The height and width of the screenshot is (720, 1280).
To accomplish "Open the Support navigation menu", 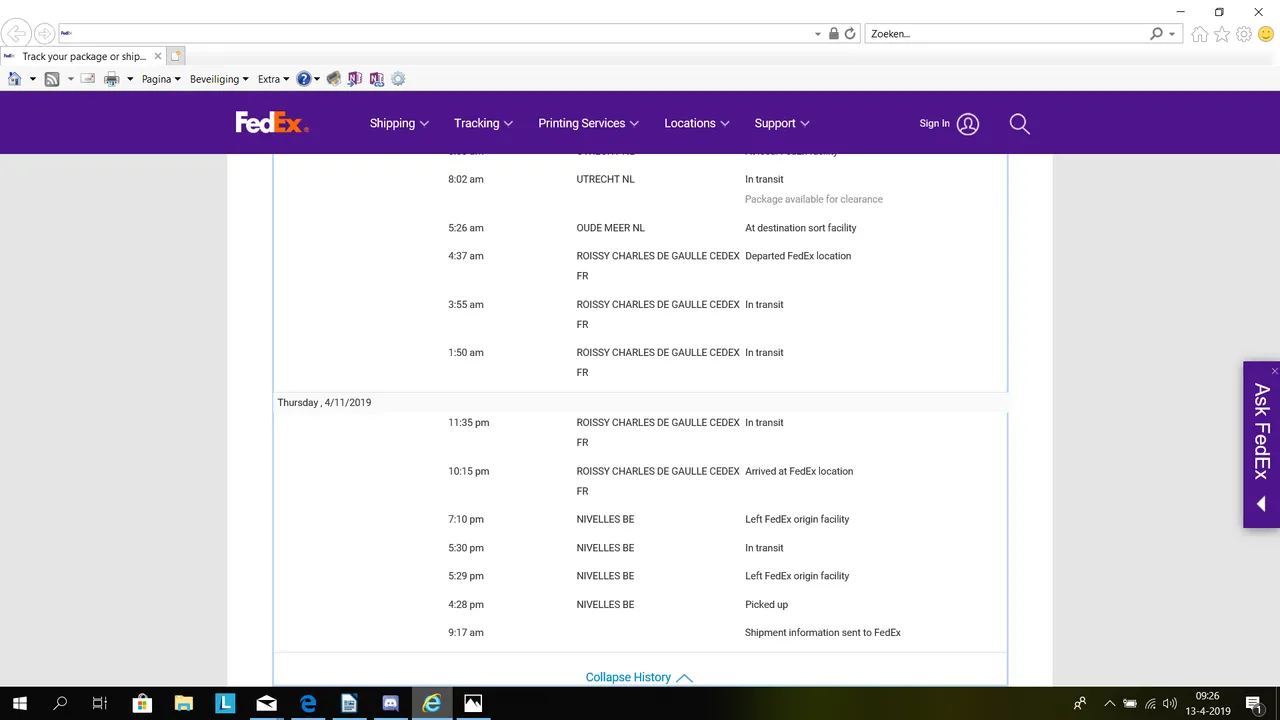I will (x=782, y=123).
